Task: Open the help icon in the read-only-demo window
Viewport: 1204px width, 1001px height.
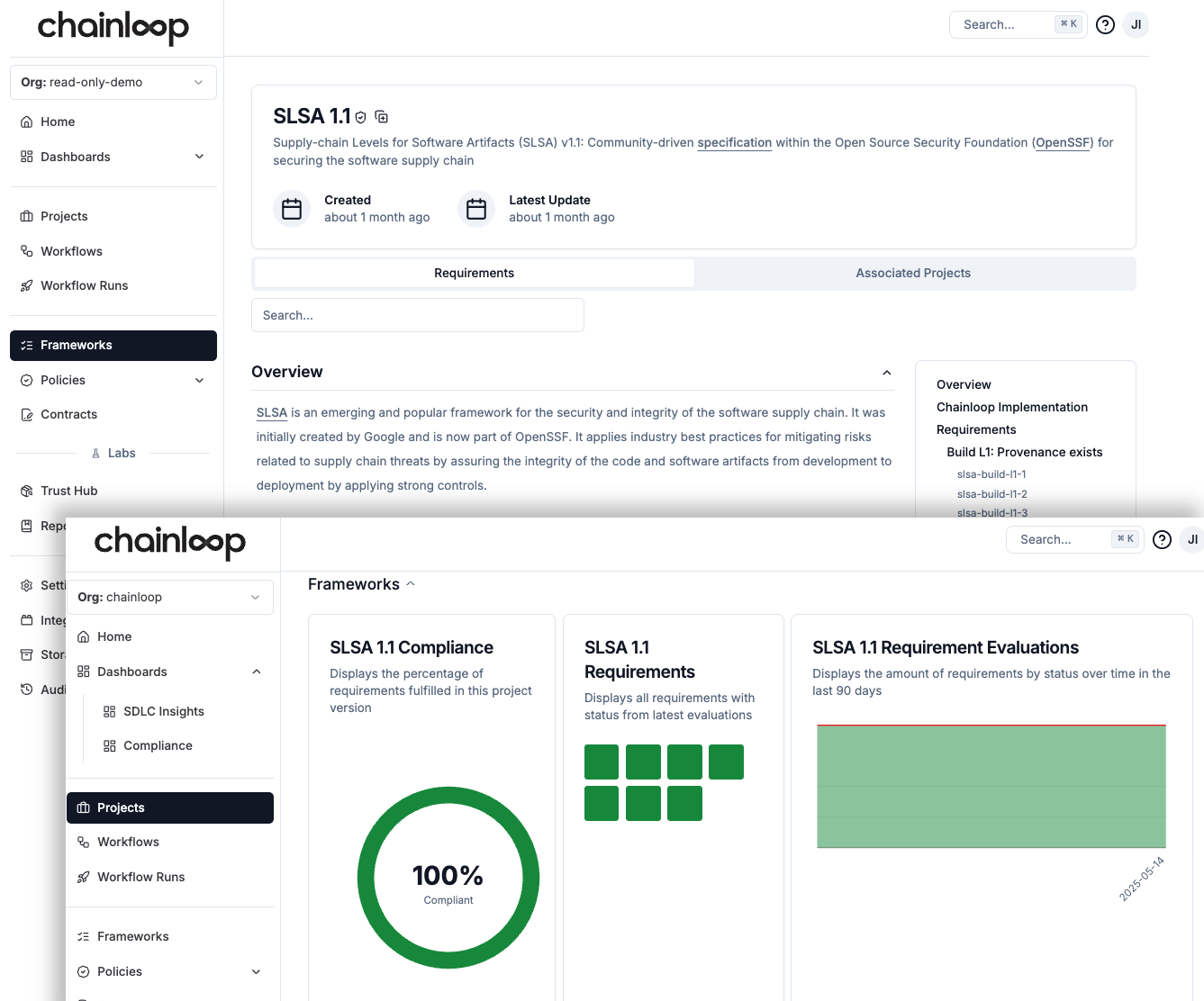Action: (x=1105, y=25)
